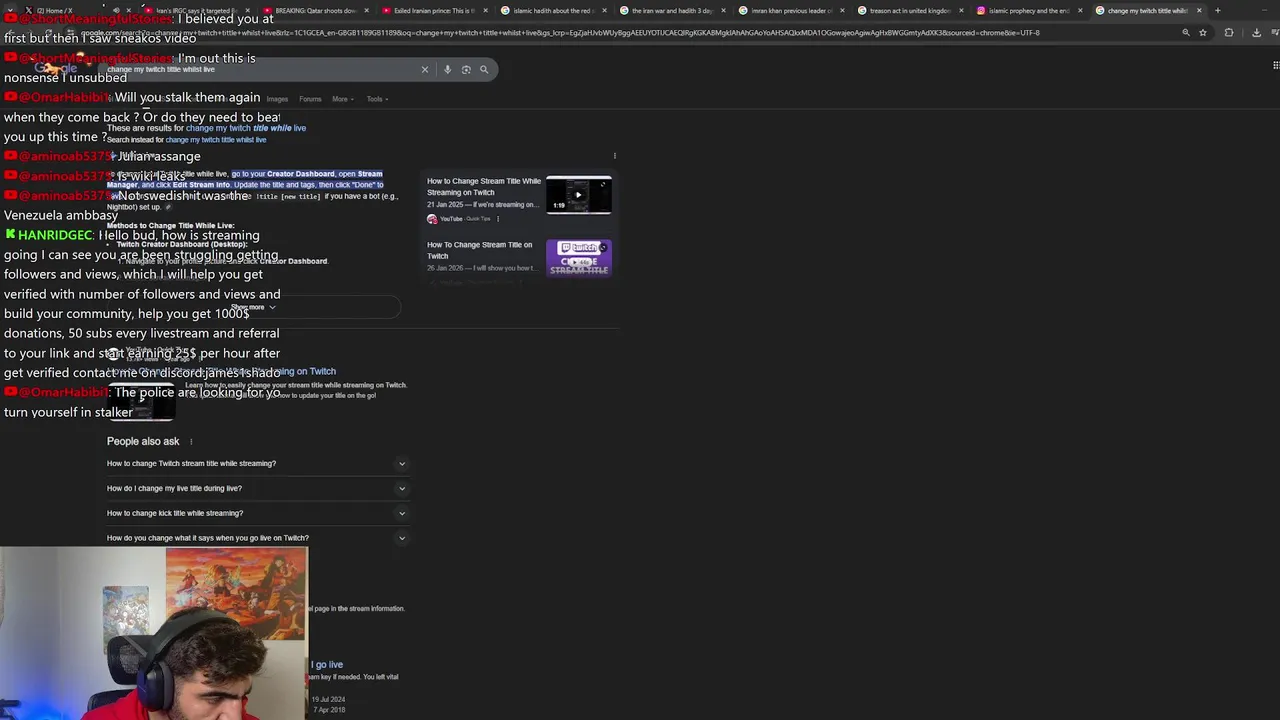
Task: Open the Google apps grid icon
Action: pyautogui.click(x=1276, y=66)
